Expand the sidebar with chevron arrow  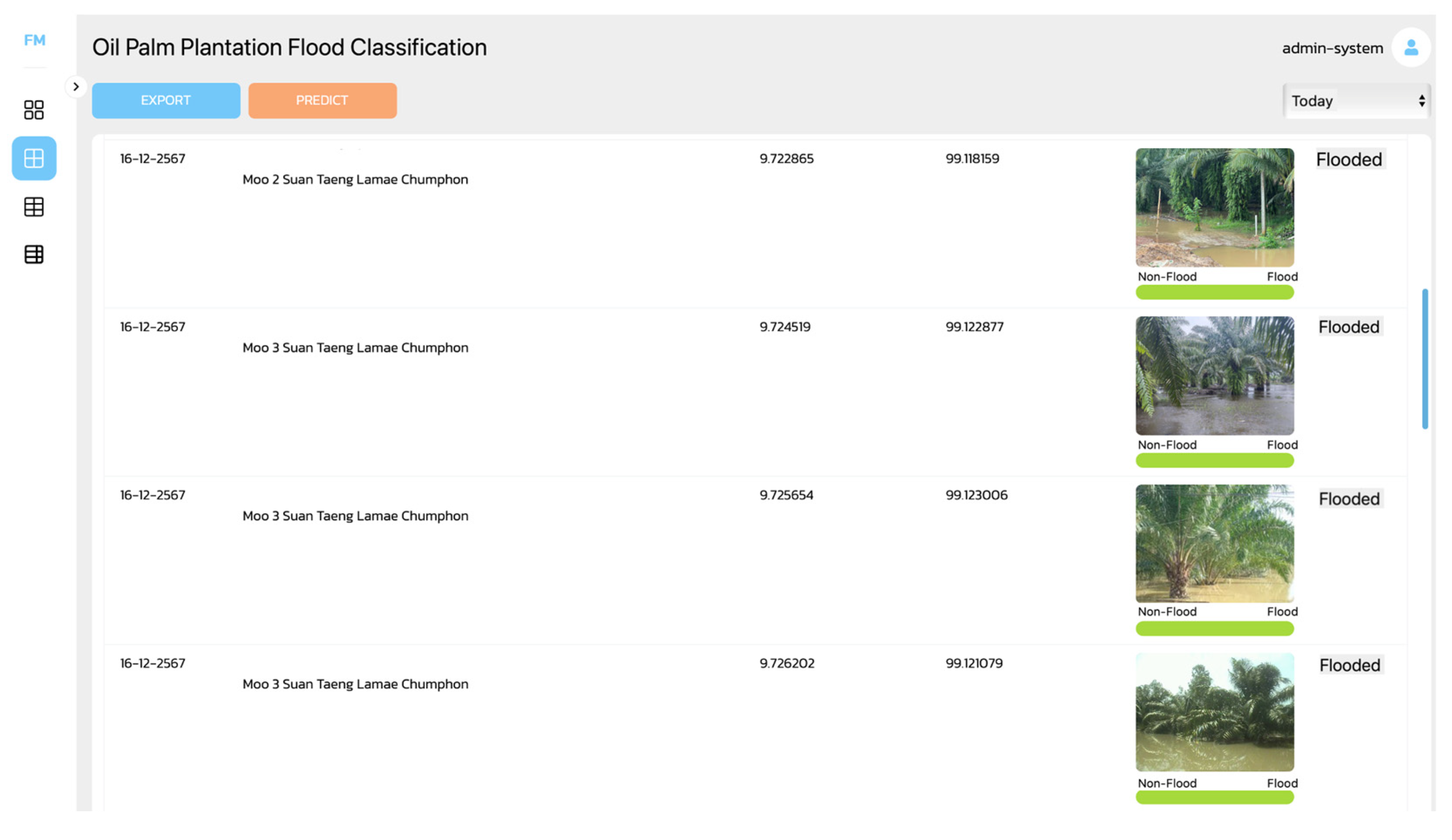[x=76, y=87]
